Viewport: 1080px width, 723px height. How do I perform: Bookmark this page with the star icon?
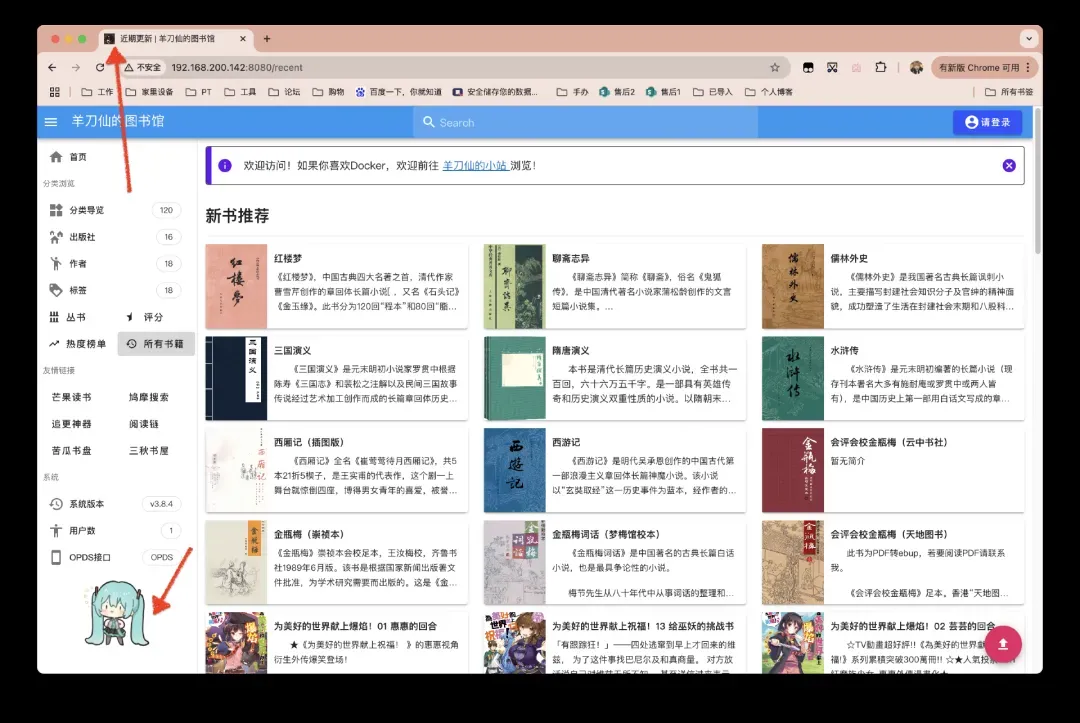click(x=775, y=68)
